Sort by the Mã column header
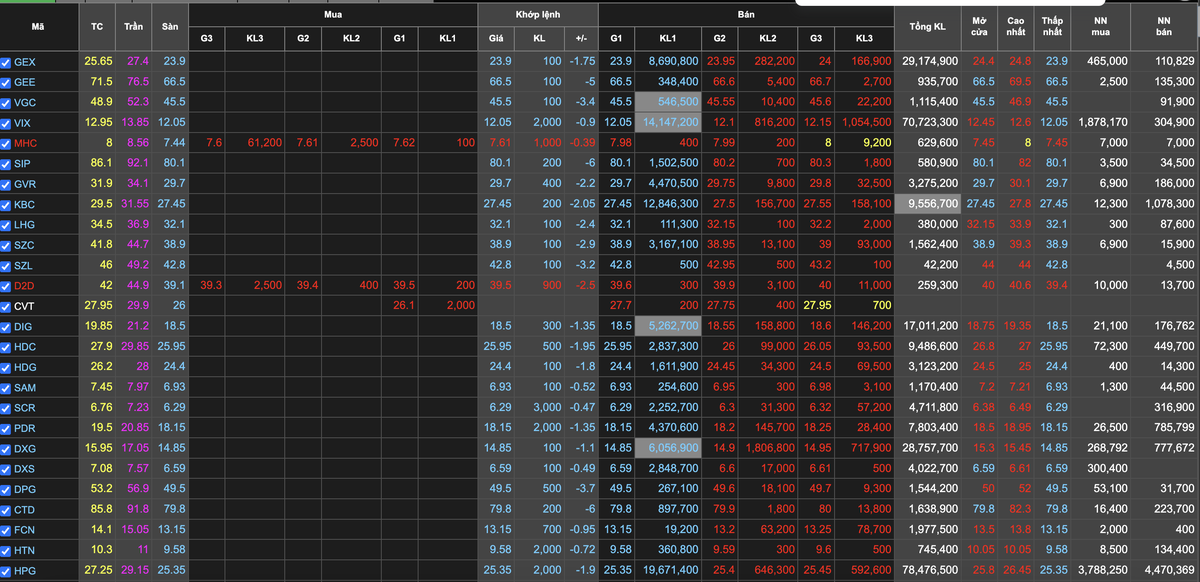Image resolution: width=1200 pixels, height=582 pixels. click(38, 26)
